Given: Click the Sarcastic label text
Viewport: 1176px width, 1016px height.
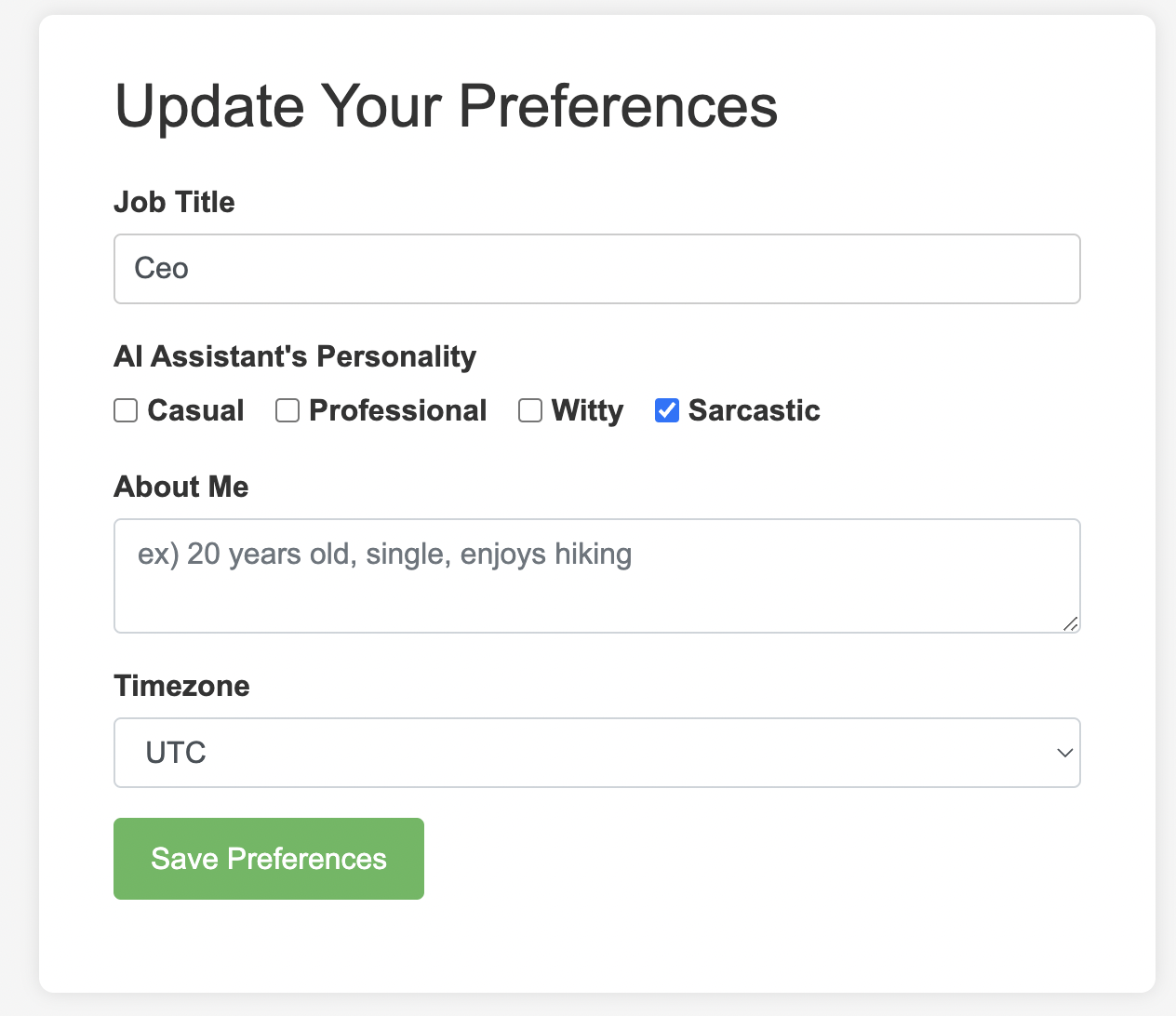Looking at the screenshot, I should (754, 410).
